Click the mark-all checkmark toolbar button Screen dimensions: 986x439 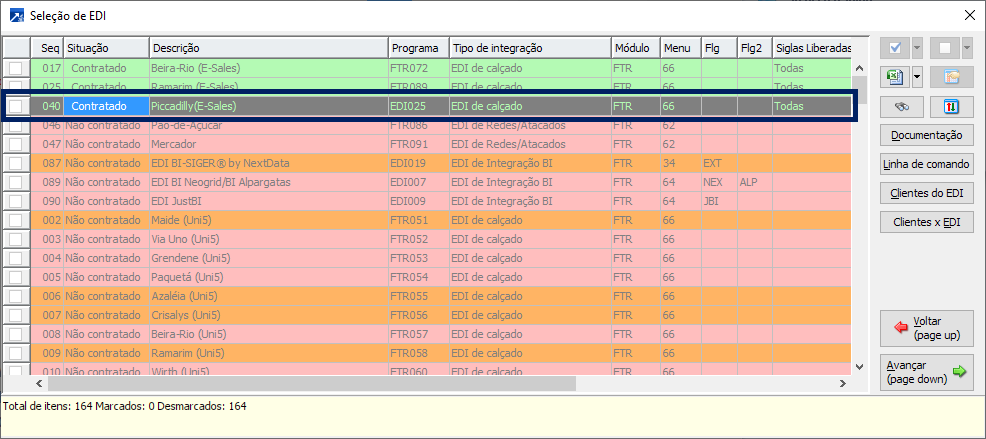[x=895, y=47]
